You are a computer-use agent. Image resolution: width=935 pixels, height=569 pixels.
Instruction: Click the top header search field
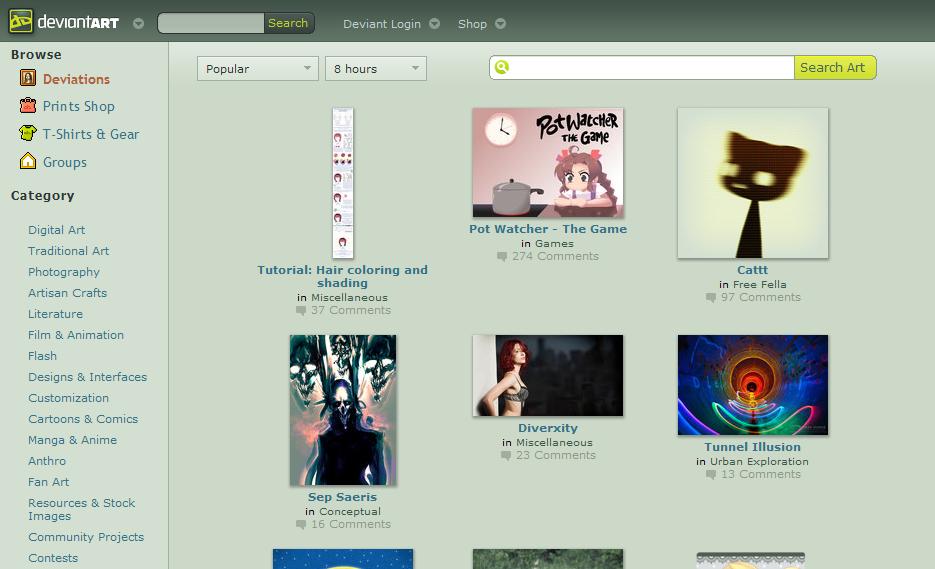point(211,23)
